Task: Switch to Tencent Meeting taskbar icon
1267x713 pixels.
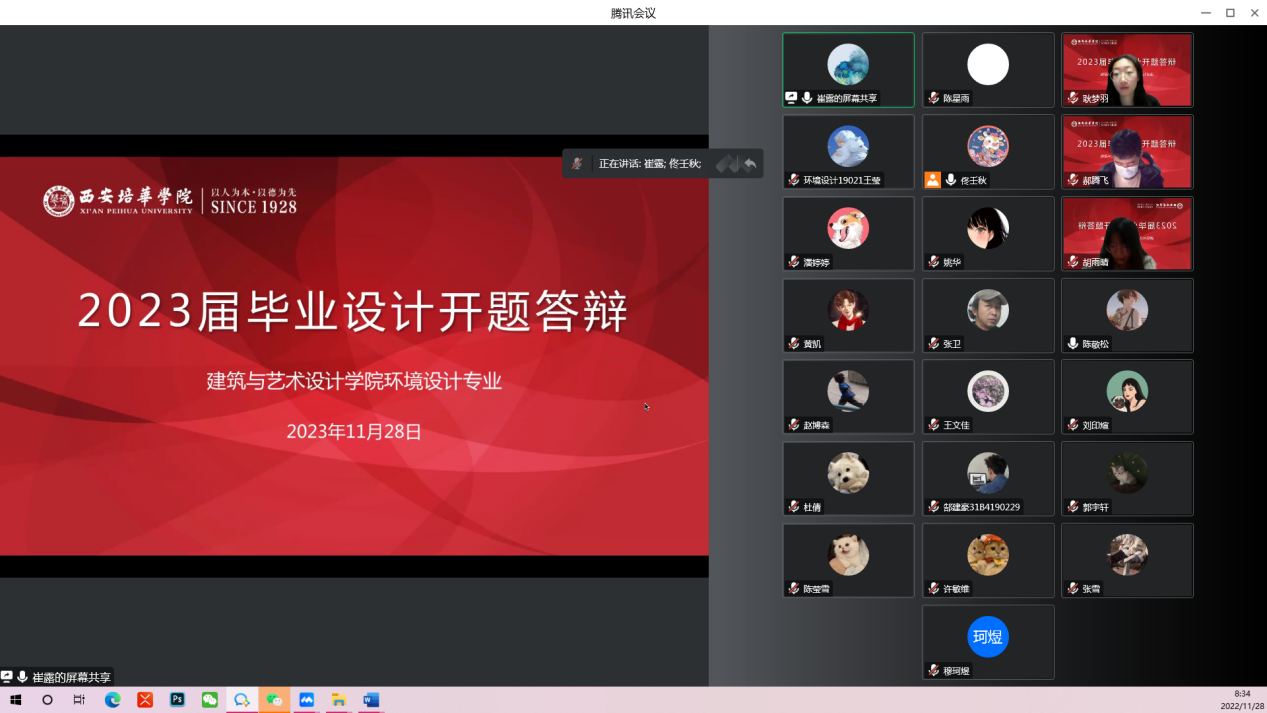Action: (306, 700)
